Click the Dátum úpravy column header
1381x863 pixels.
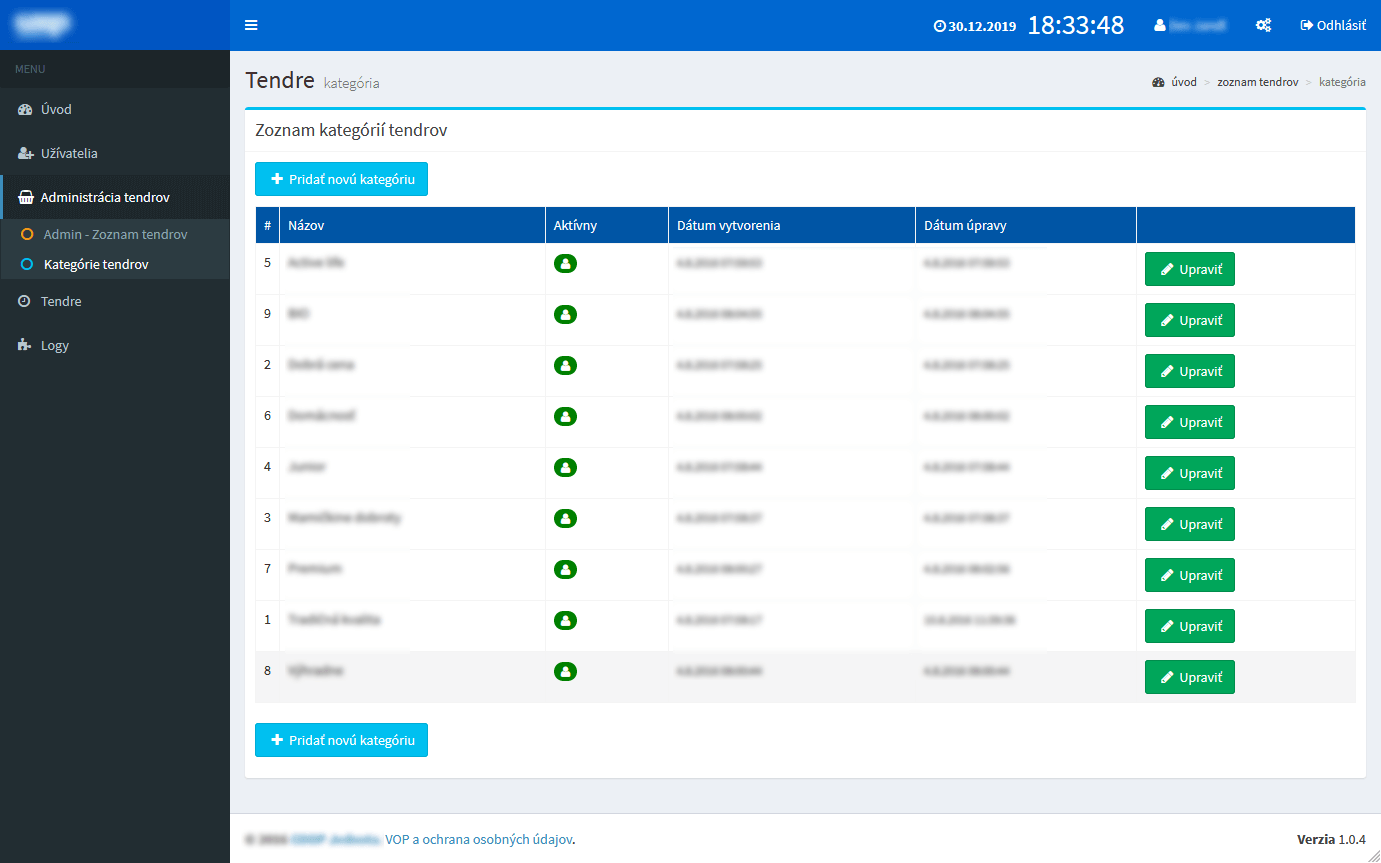pos(1026,225)
